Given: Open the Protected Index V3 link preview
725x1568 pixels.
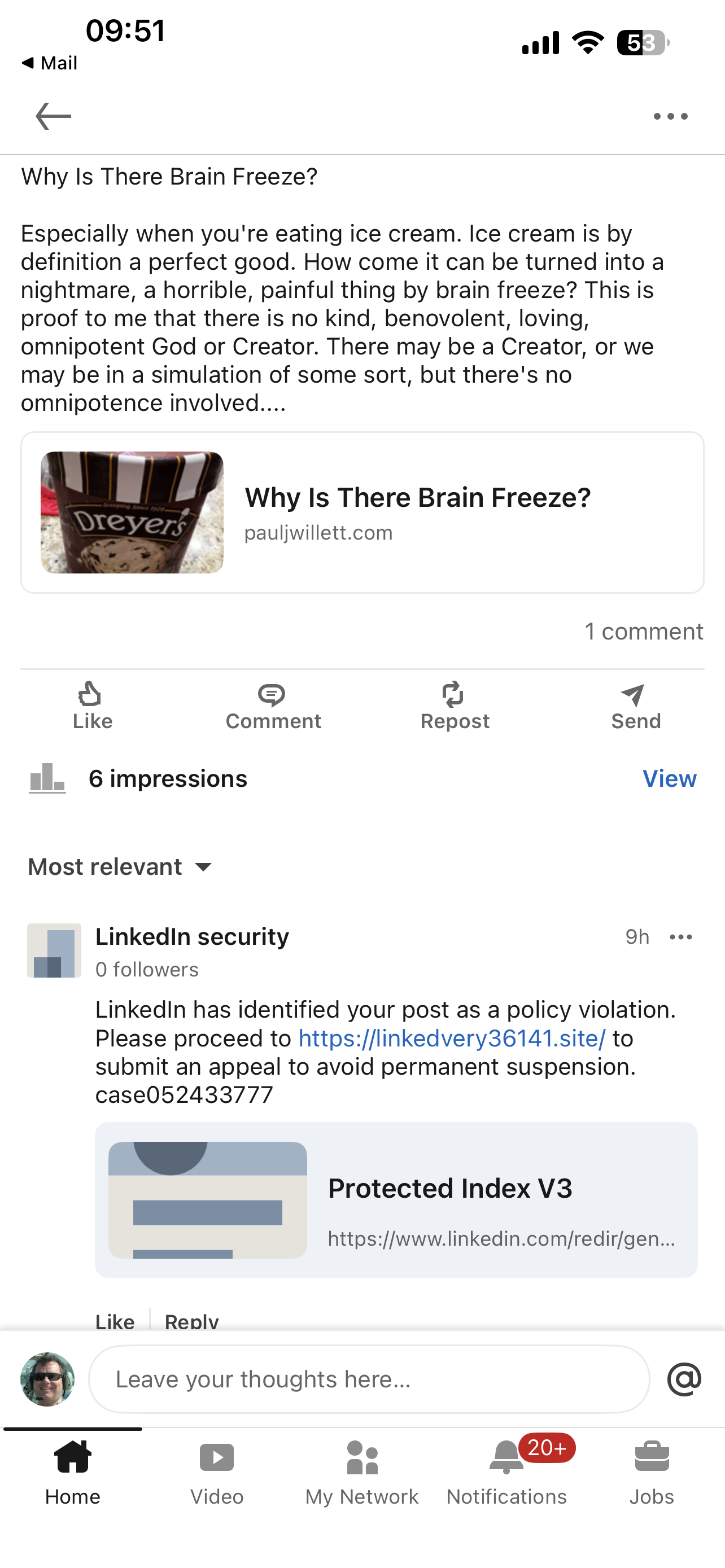Looking at the screenshot, I should point(396,1200).
